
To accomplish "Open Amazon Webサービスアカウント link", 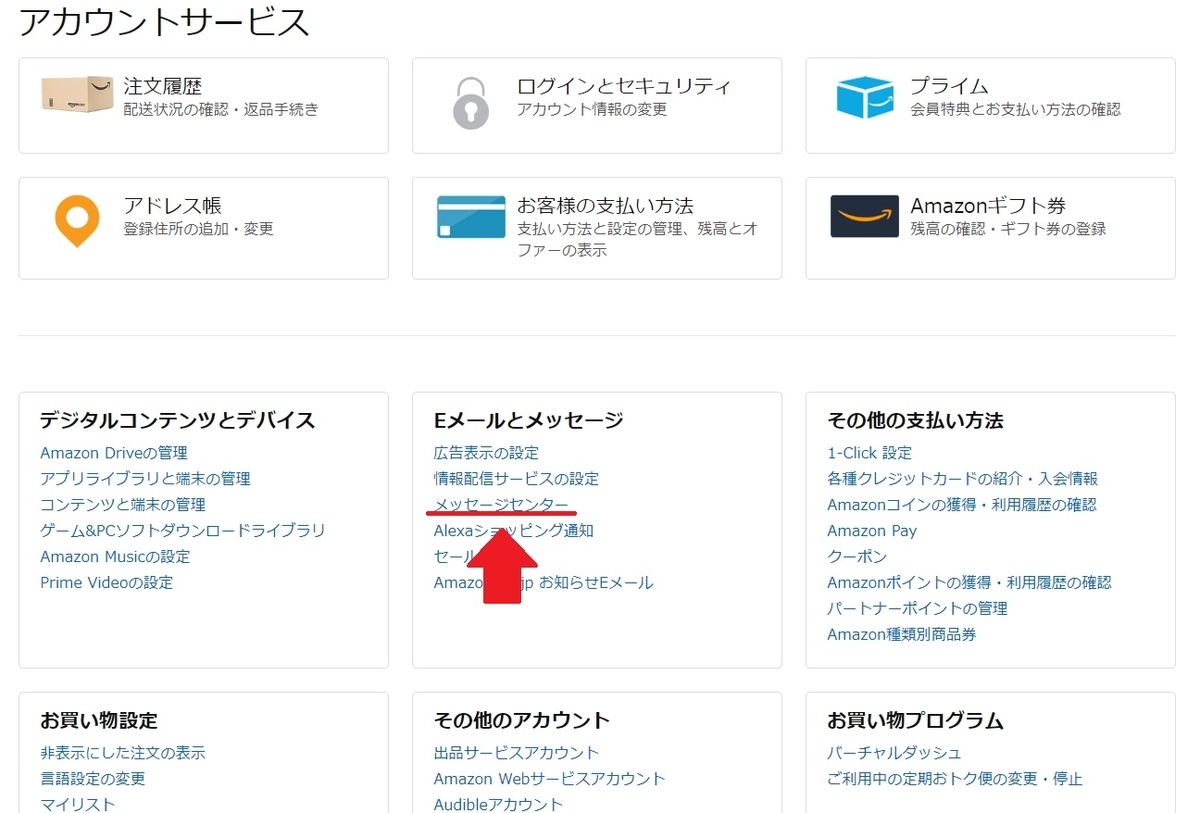I will tap(550, 779).
